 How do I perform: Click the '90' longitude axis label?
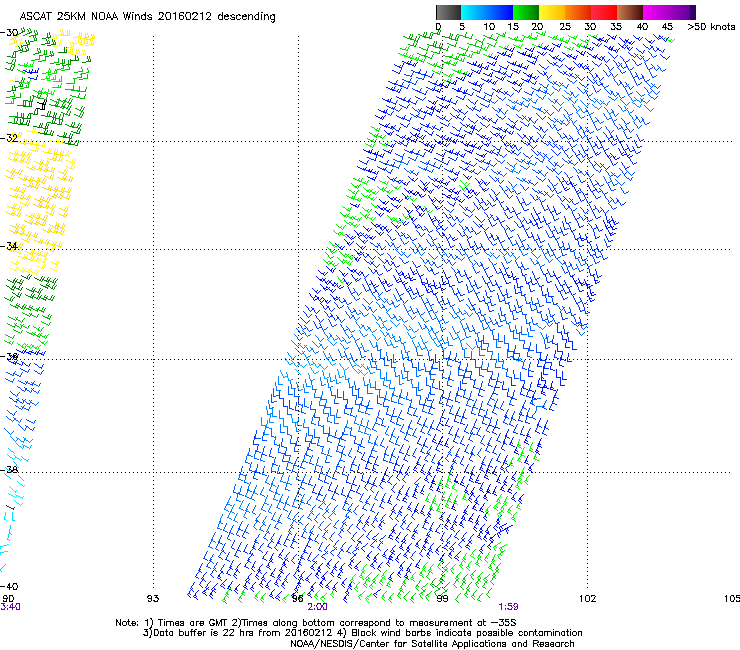click(8, 599)
